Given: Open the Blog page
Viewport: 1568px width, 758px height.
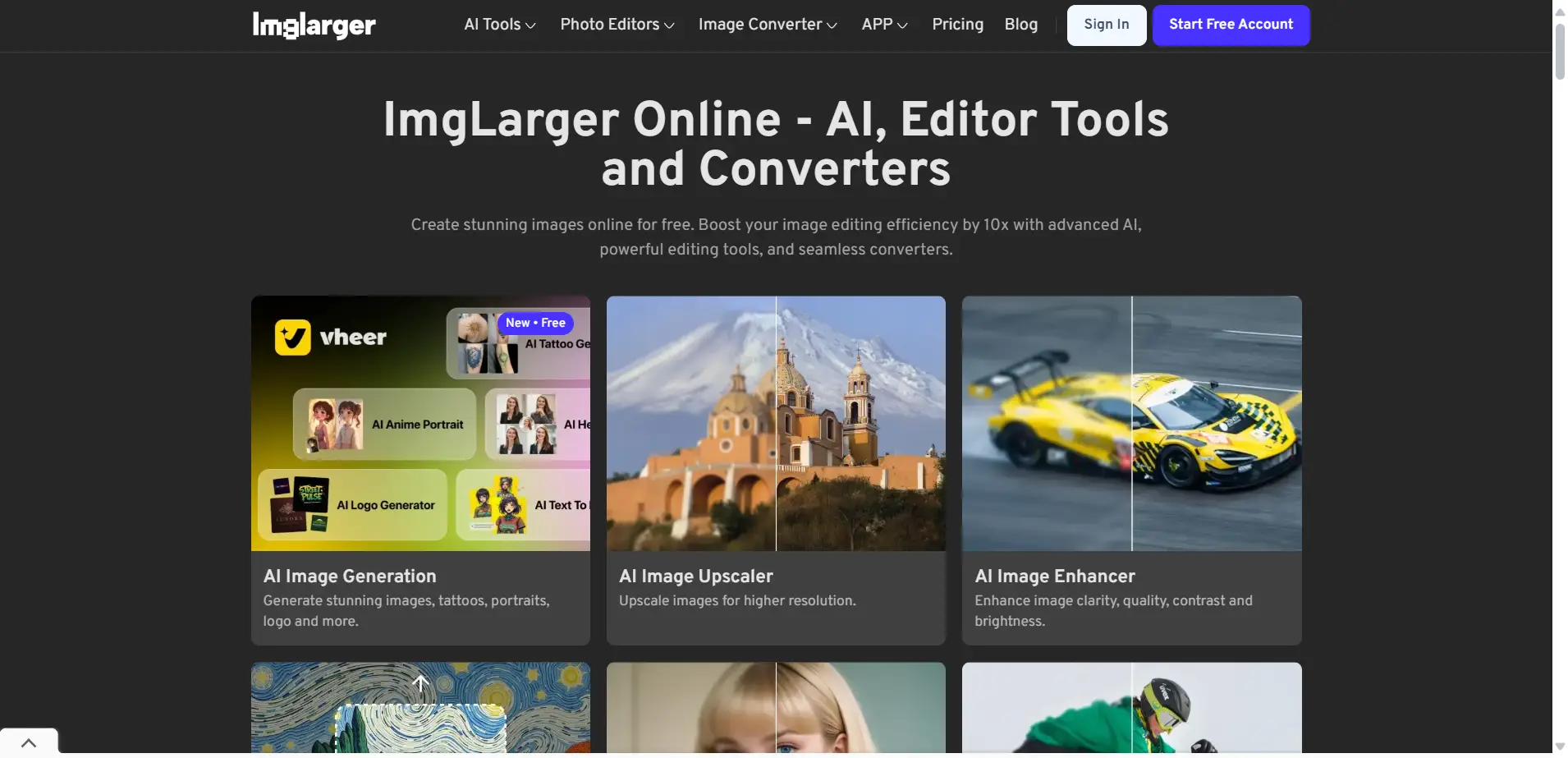Looking at the screenshot, I should click(x=1020, y=25).
